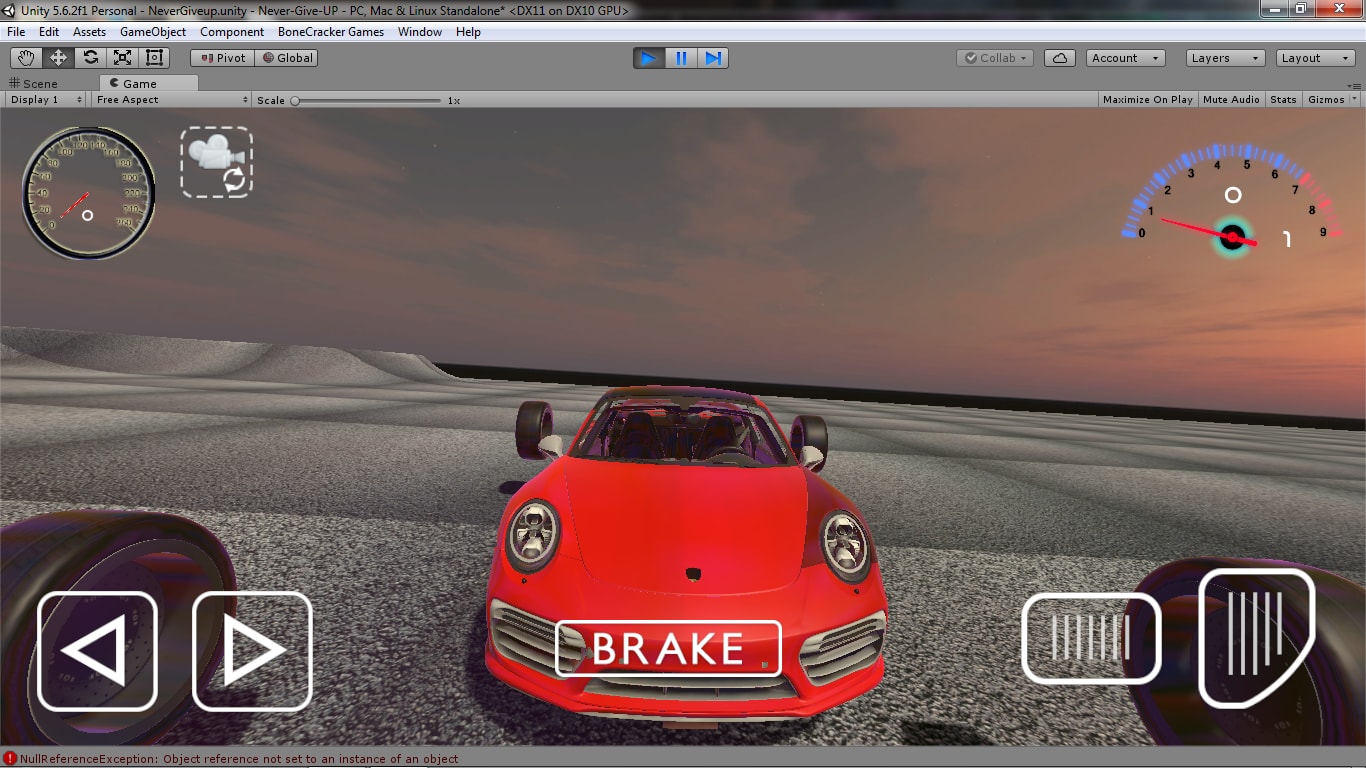Pause the running game
Viewport: 1366px width, 768px height.
pyautogui.click(x=681, y=58)
